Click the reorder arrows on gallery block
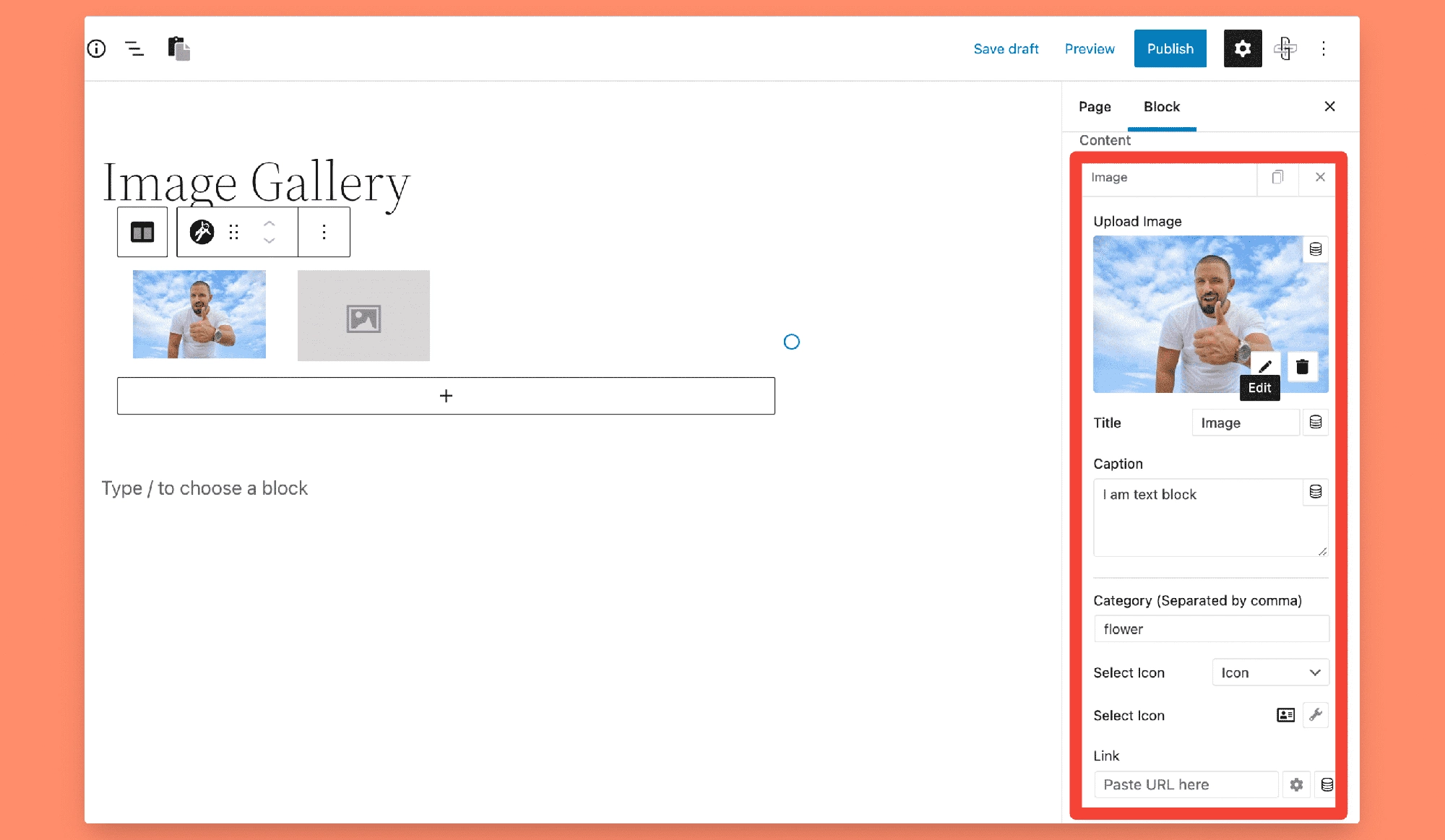The width and height of the screenshot is (1445, 840). (270, 232)
